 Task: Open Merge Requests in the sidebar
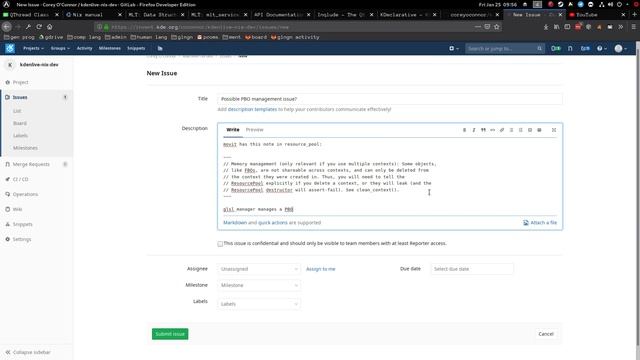tap(31, 164)
